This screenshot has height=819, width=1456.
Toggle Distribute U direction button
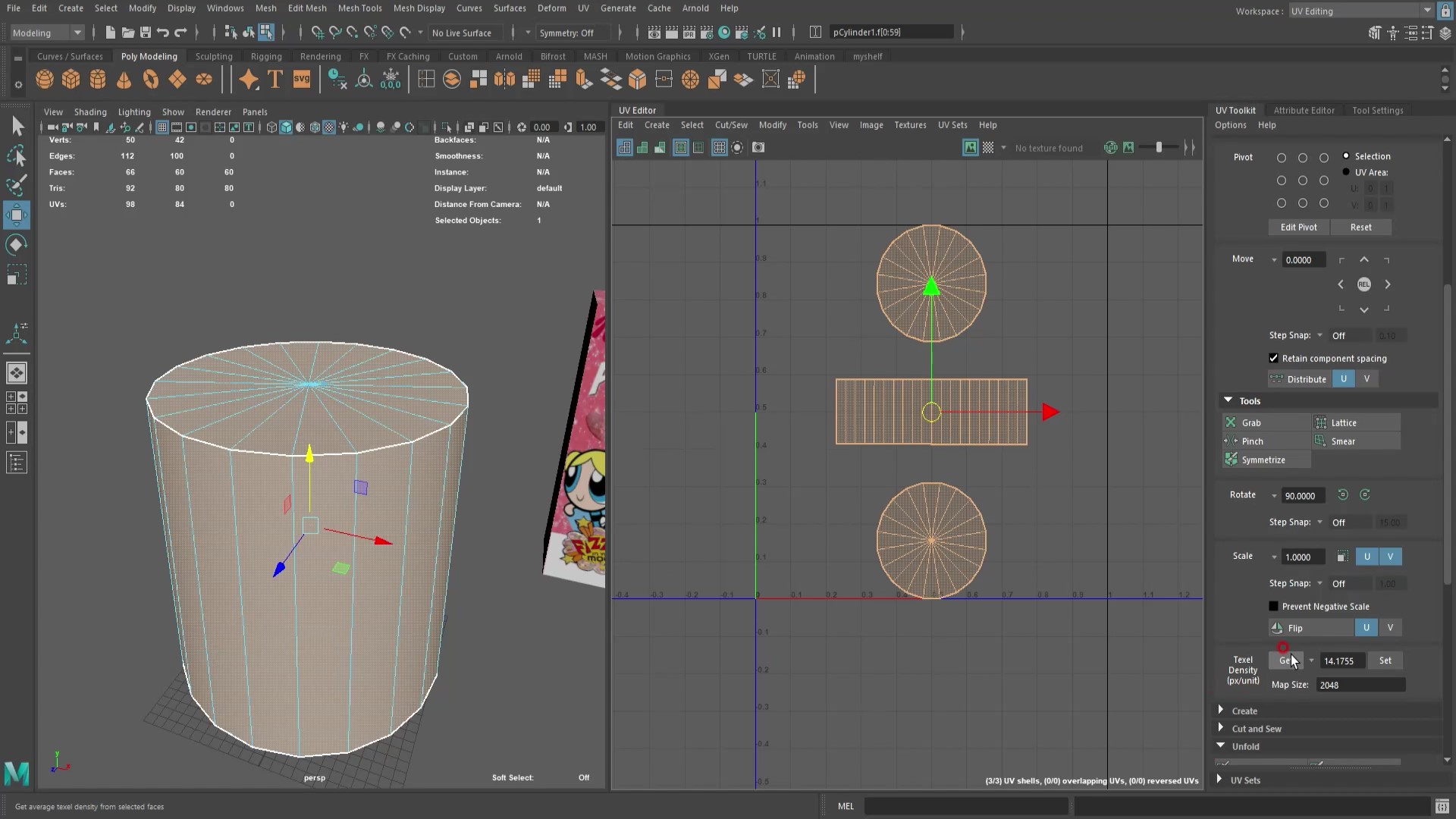(1344, 379)
